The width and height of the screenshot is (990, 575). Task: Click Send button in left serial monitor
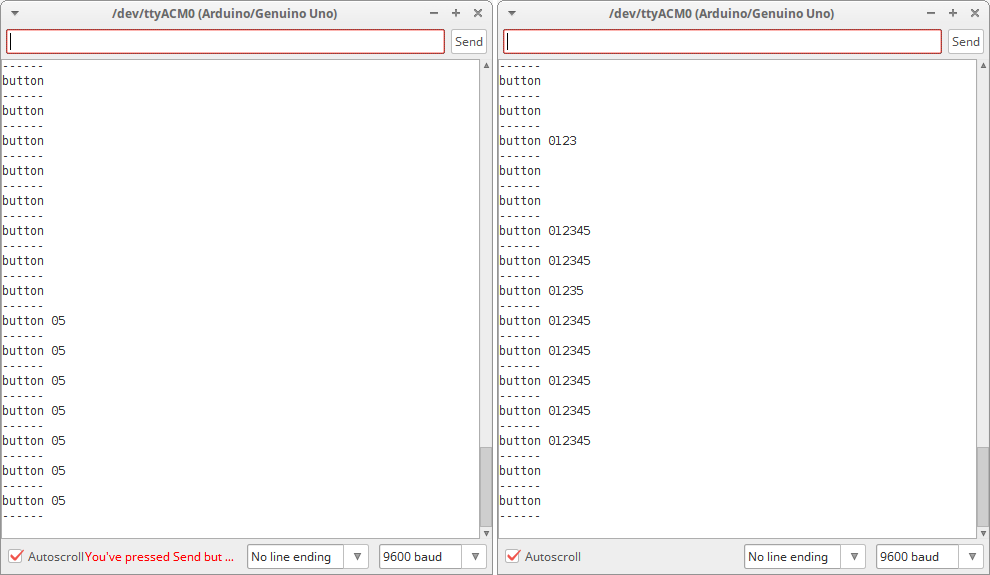coord(468,42)
